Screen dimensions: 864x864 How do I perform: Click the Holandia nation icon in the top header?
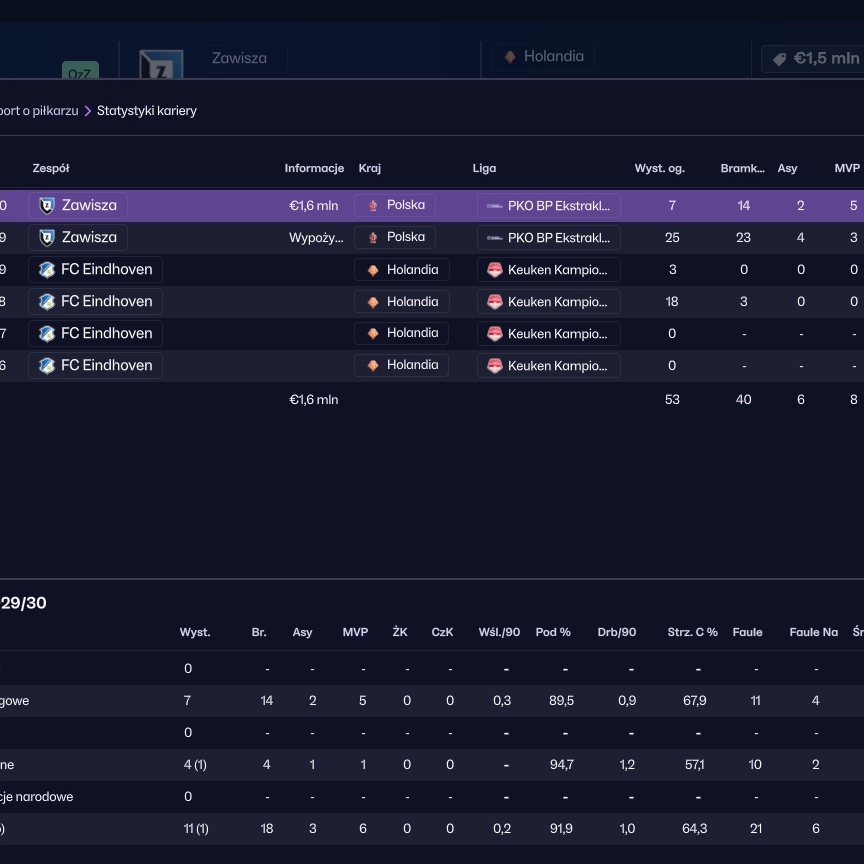click(x=510, y=57)
